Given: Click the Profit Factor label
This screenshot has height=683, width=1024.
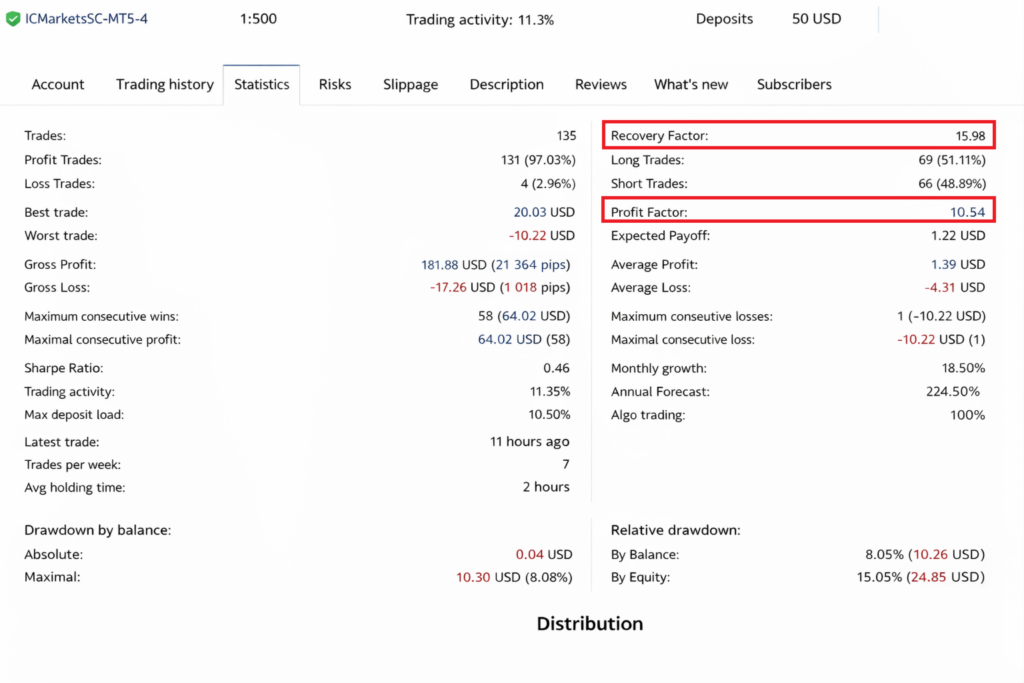Looking at the screenshot, I should click(648, 212).
